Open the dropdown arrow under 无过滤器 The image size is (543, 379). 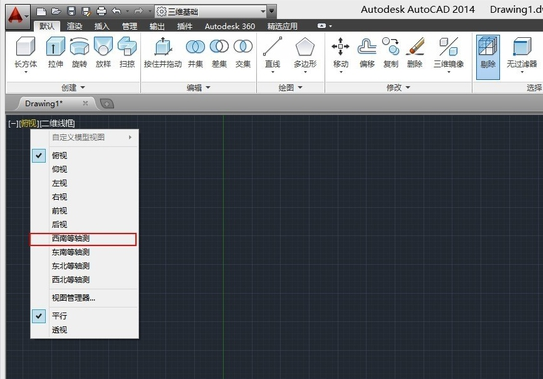tap(522, 72)
